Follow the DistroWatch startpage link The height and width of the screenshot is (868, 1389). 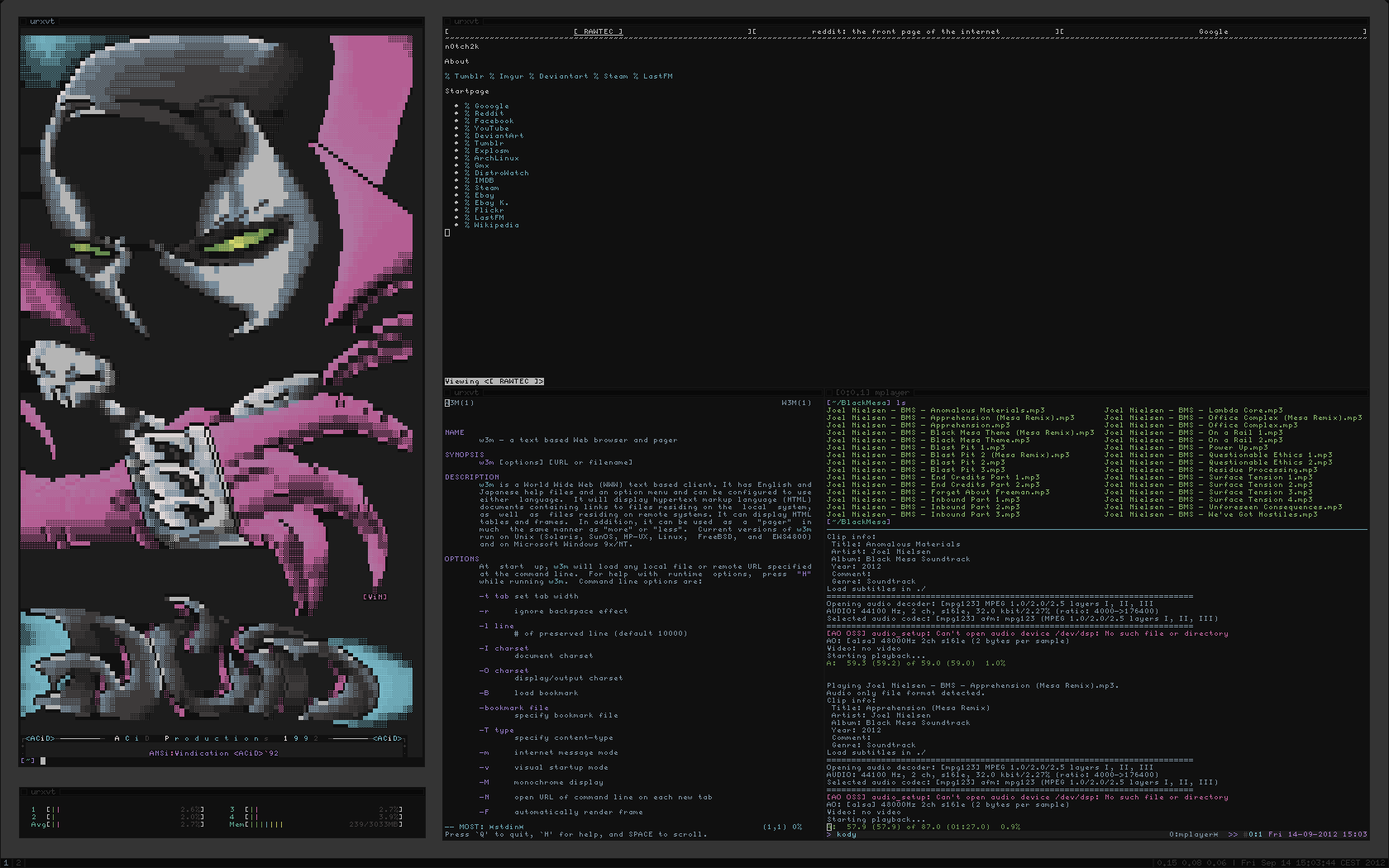[x=501, y=173]
